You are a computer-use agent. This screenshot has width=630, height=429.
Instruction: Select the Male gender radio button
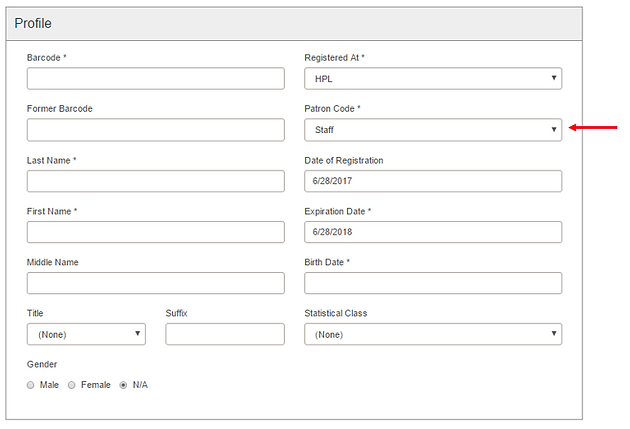tap(31, 385)
